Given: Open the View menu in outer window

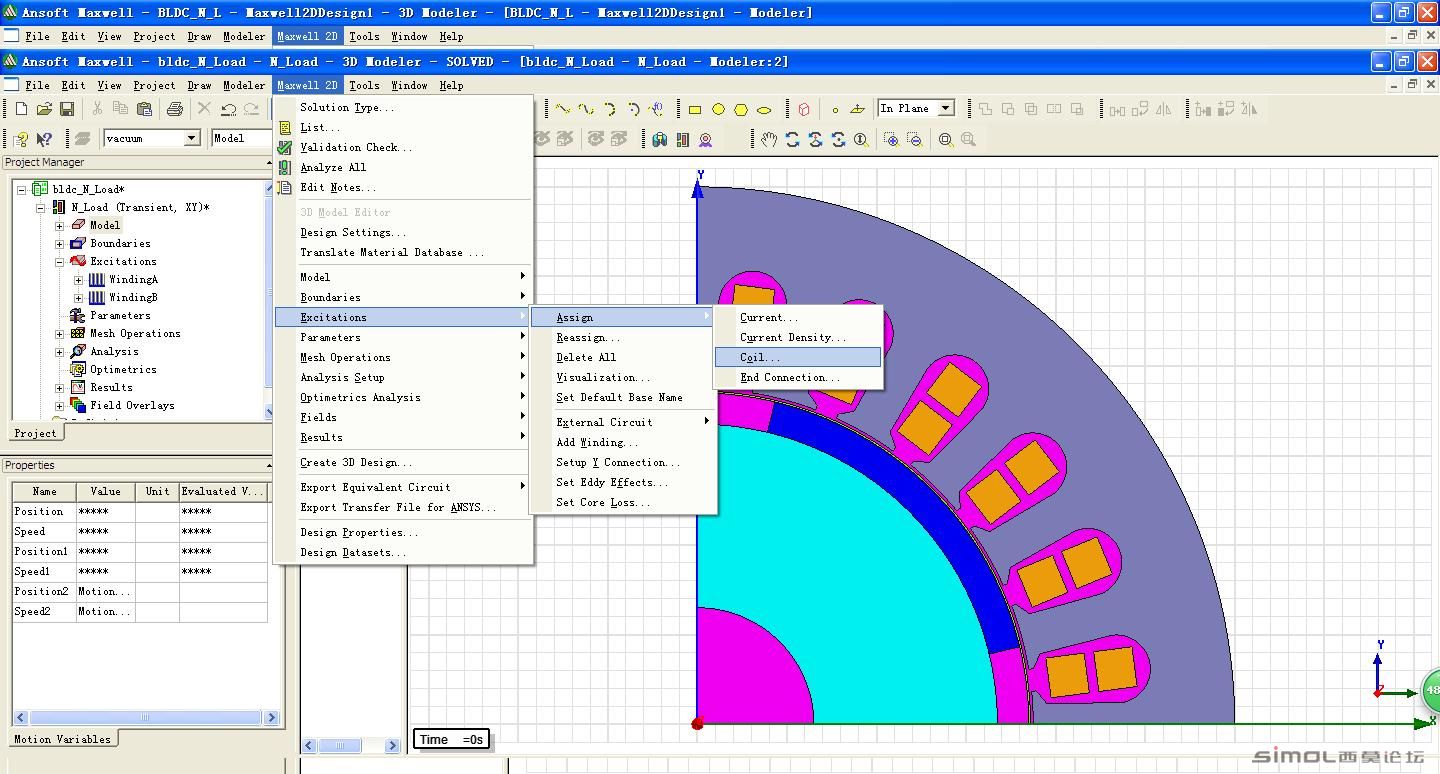Looking at the screenshot, I should coord(109,36).
